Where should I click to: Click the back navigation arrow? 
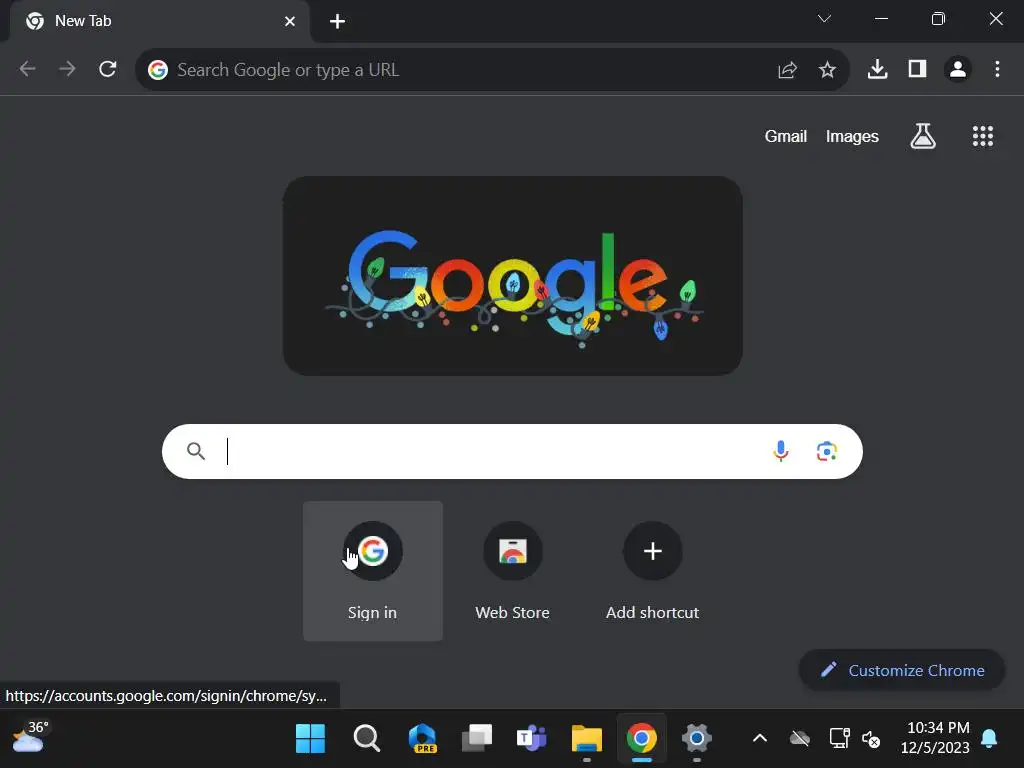point(27,69)
